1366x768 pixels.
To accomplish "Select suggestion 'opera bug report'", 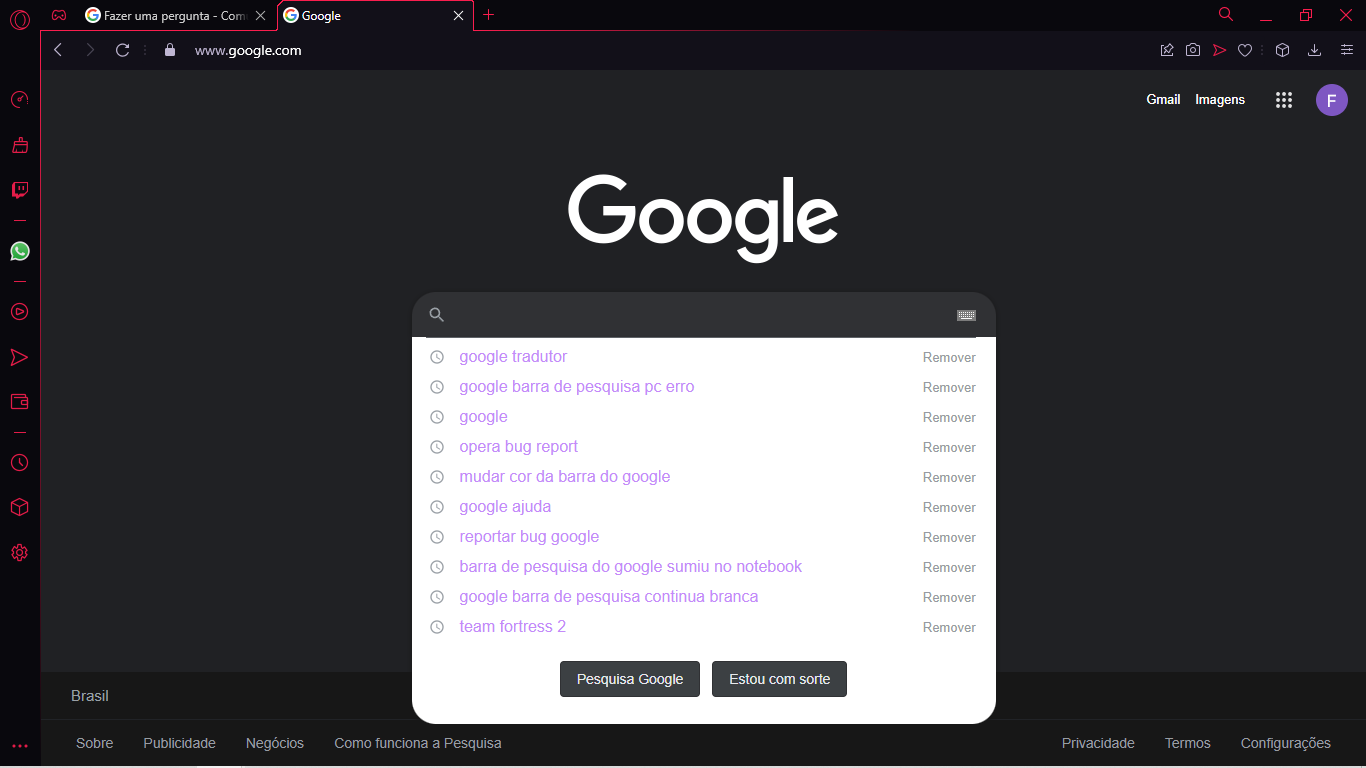I will tap(518, 447).
